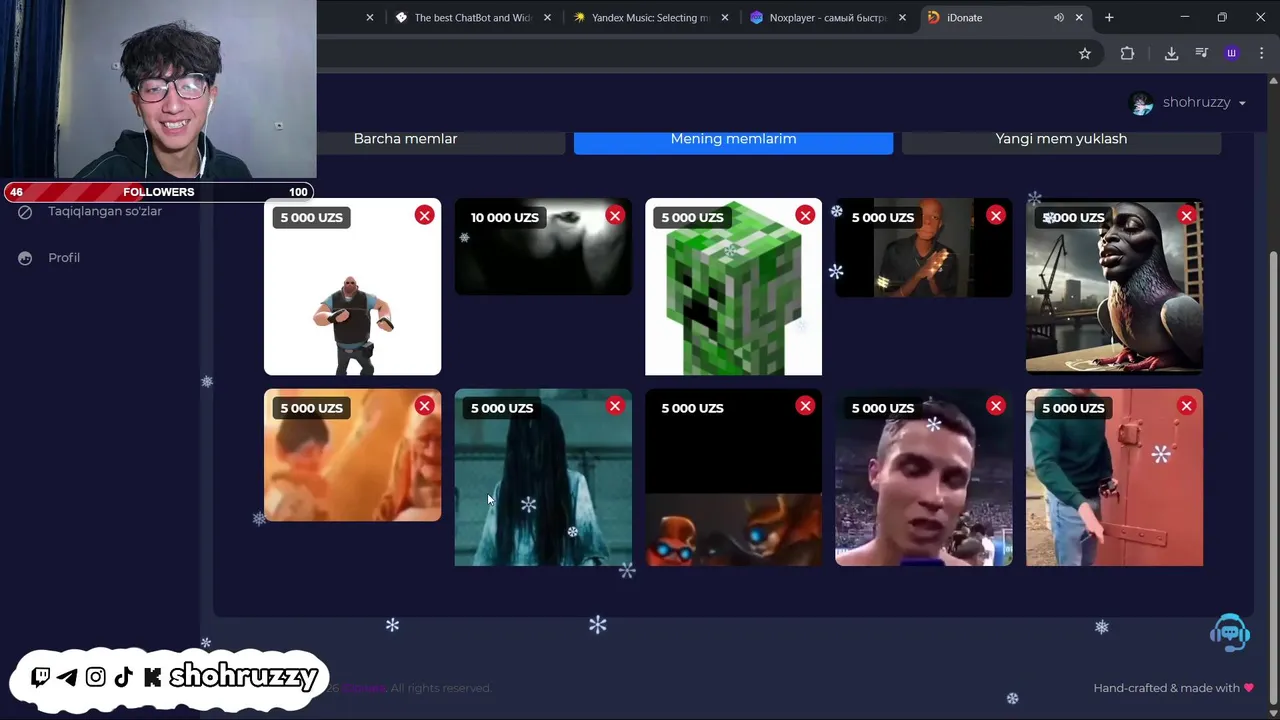
Task: Delete the football player interview meme
Action: pos(996,405)
